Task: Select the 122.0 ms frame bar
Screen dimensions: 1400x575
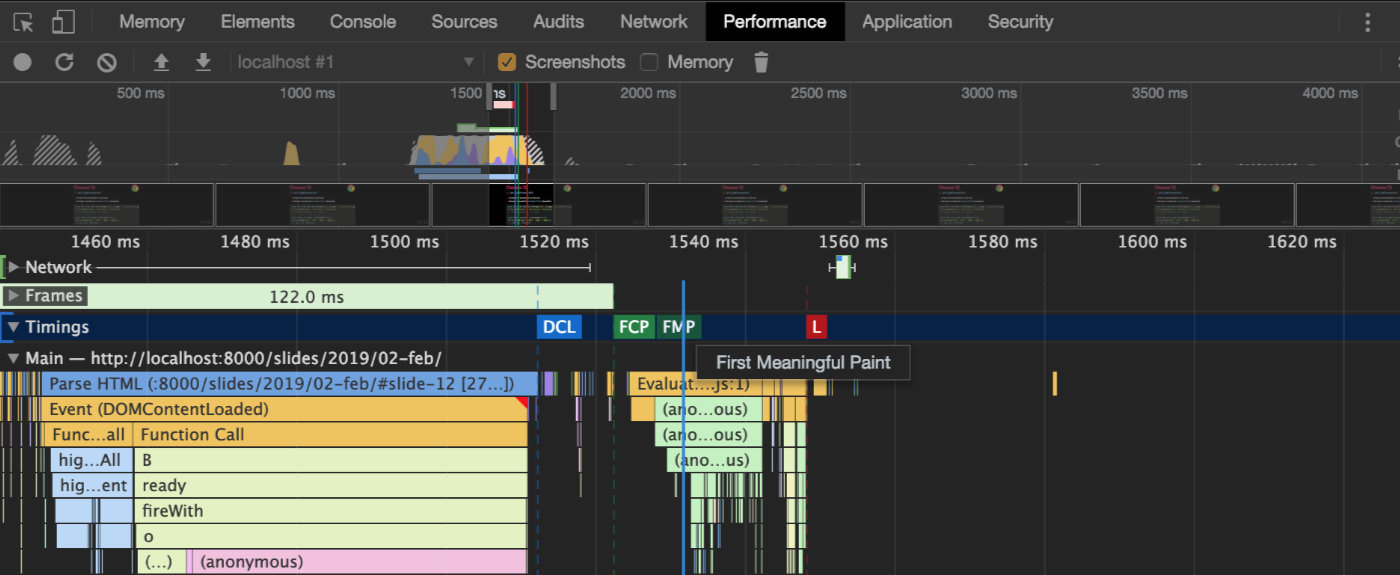Action: point(306,297)
